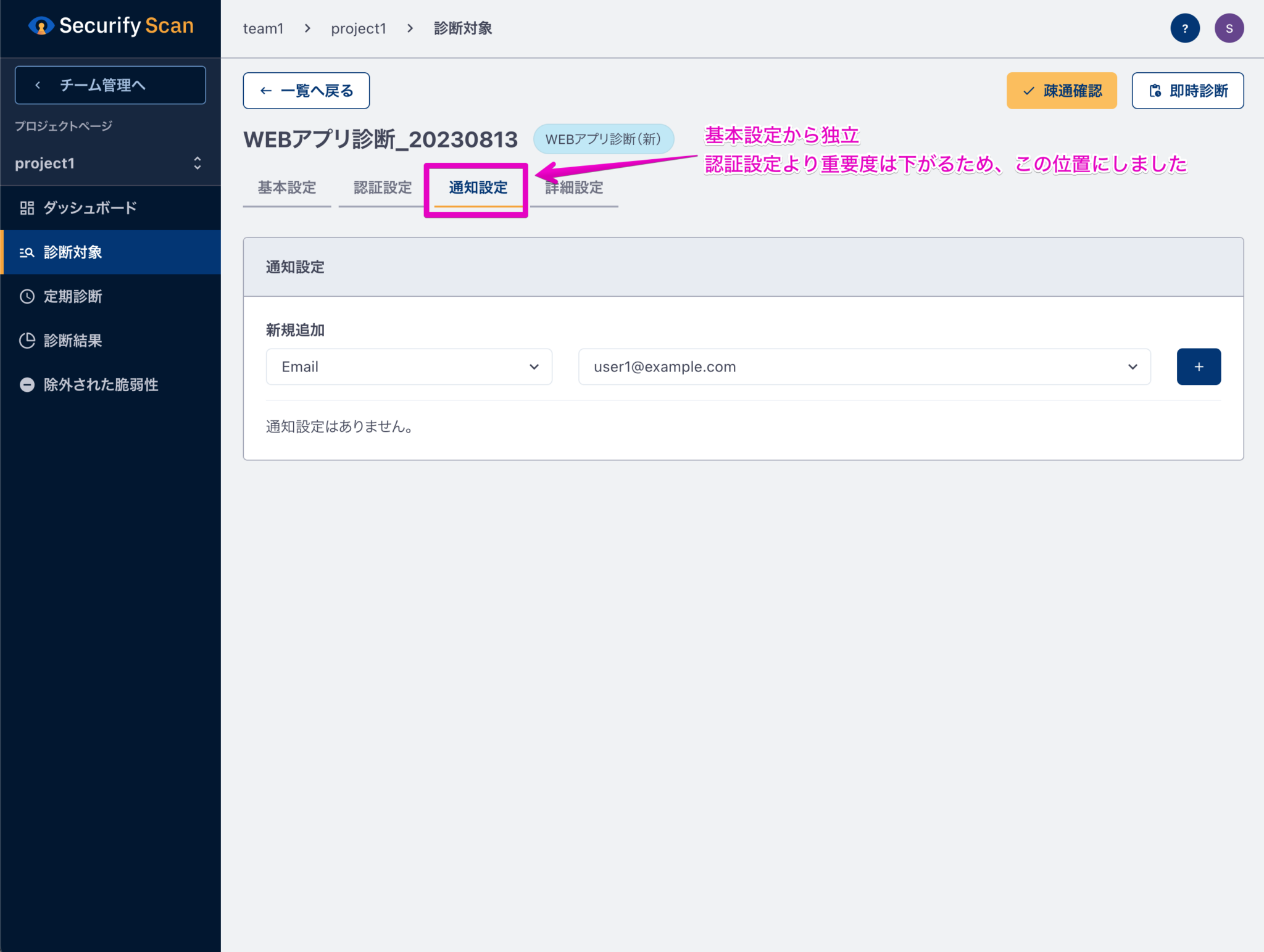Open 診断結果 via the pie chart icon
The width and height of the screenshot is (1264, 952).
click(27, 340)
